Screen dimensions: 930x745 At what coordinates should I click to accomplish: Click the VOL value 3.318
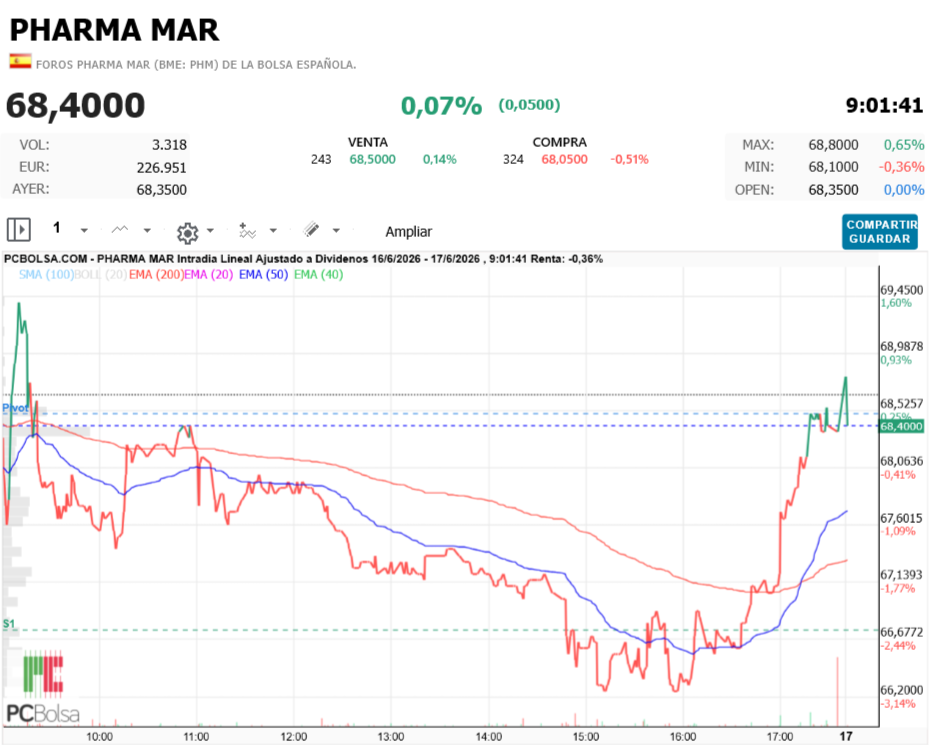click(169, 145)
